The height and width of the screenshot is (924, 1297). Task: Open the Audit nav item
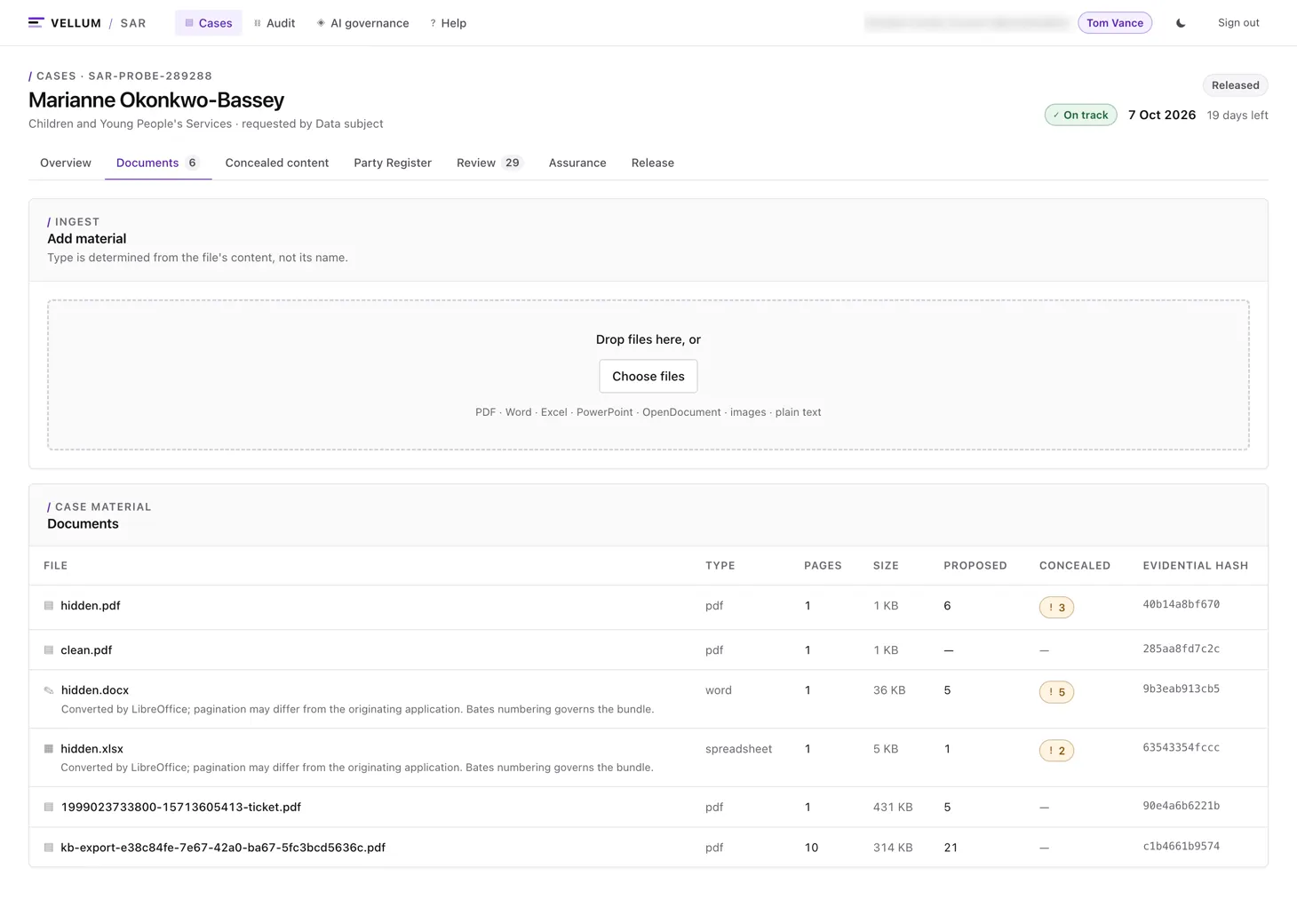(275, 23)
